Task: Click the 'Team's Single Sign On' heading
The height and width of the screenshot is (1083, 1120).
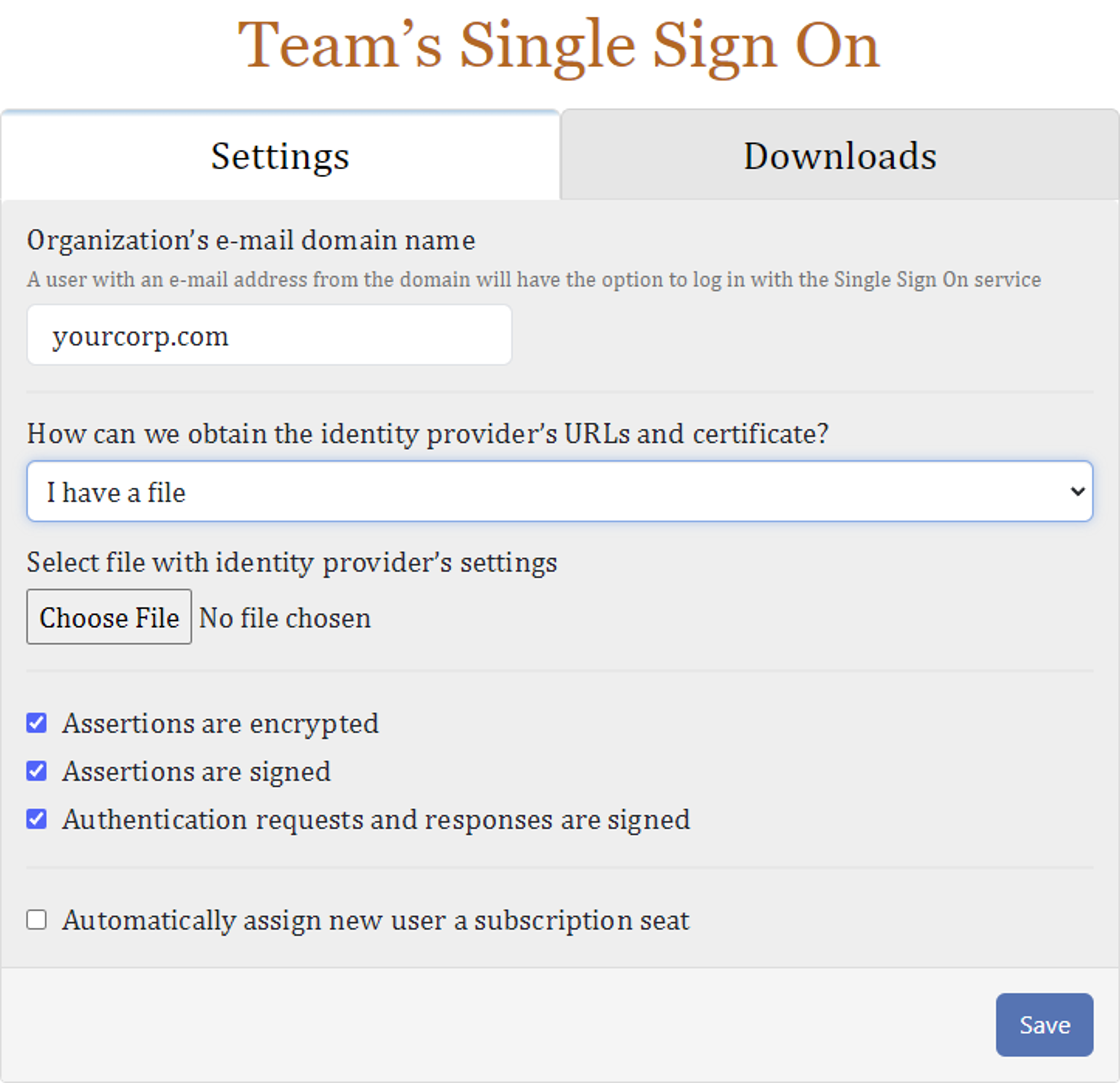Action: (x=559, y=46)
